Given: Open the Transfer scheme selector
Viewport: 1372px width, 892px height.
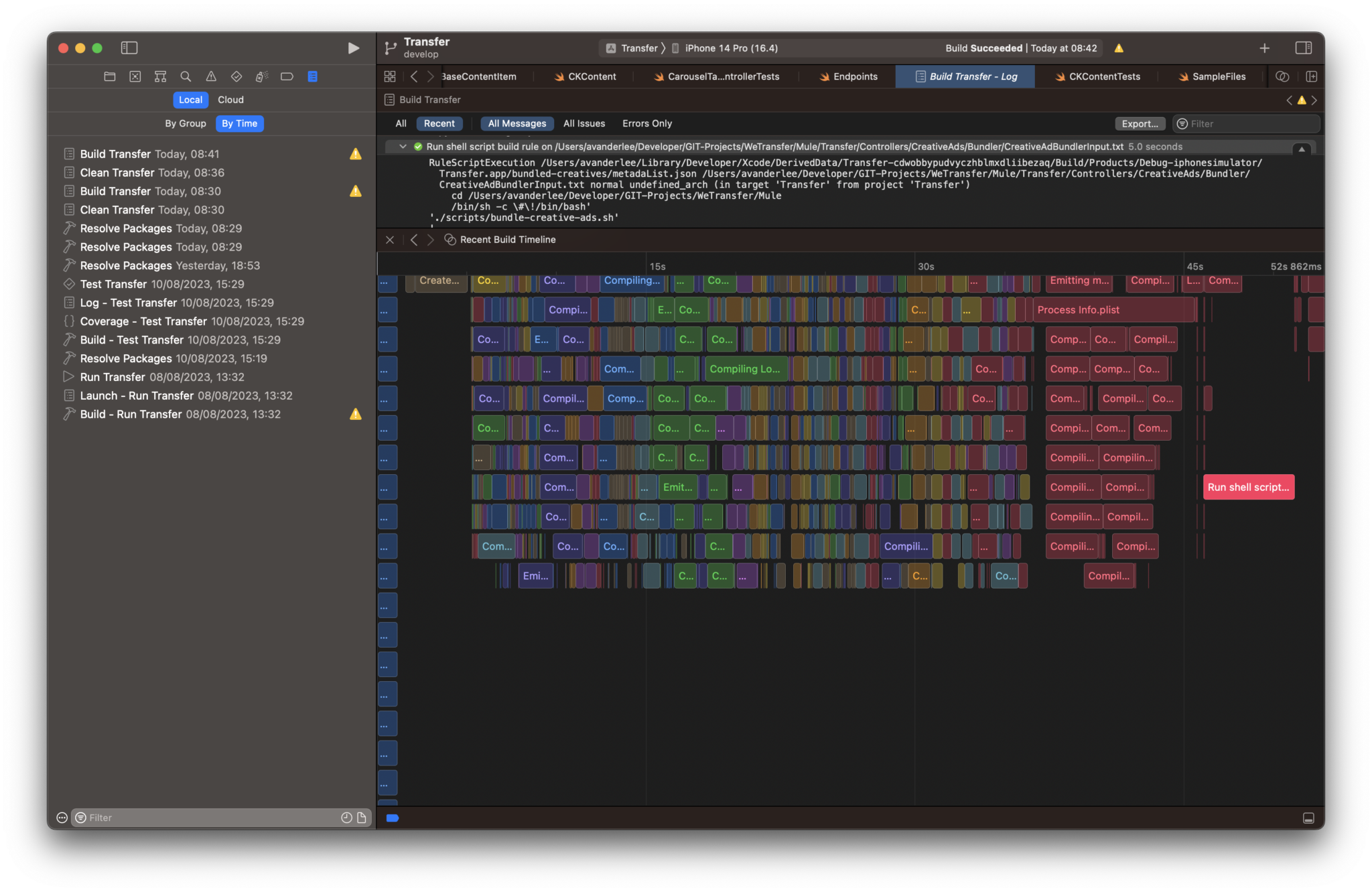Looking at the screenshot, I should pyautogui.click(x=632, y=48).
